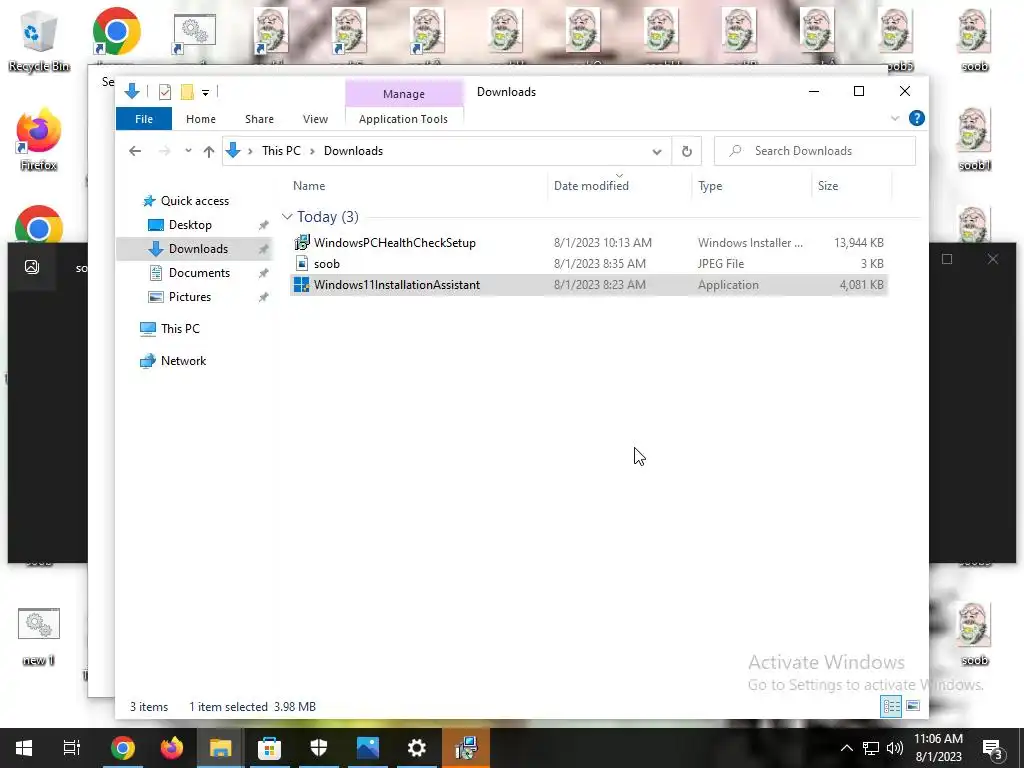Show hidden system tray icons
The image size is (1024, 768).
click(846, 748)
